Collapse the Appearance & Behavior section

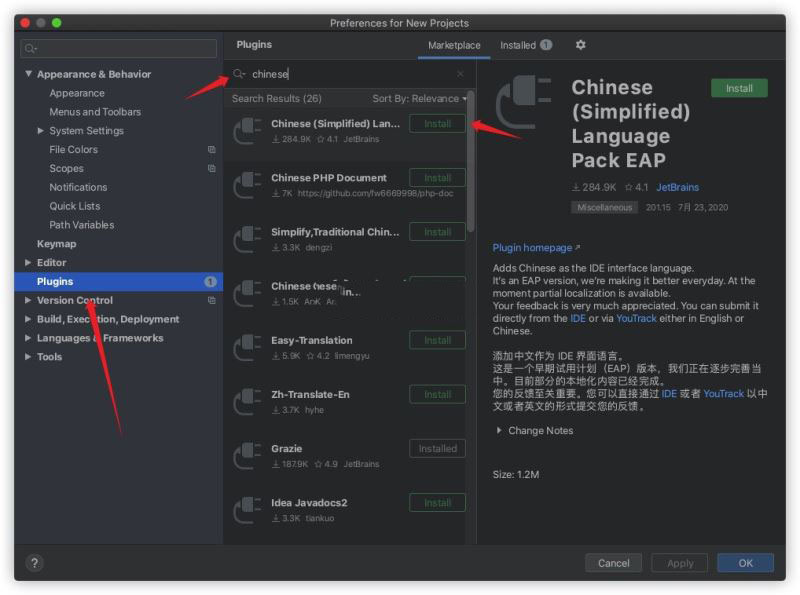pyautogui.click(x=29, y=74)
